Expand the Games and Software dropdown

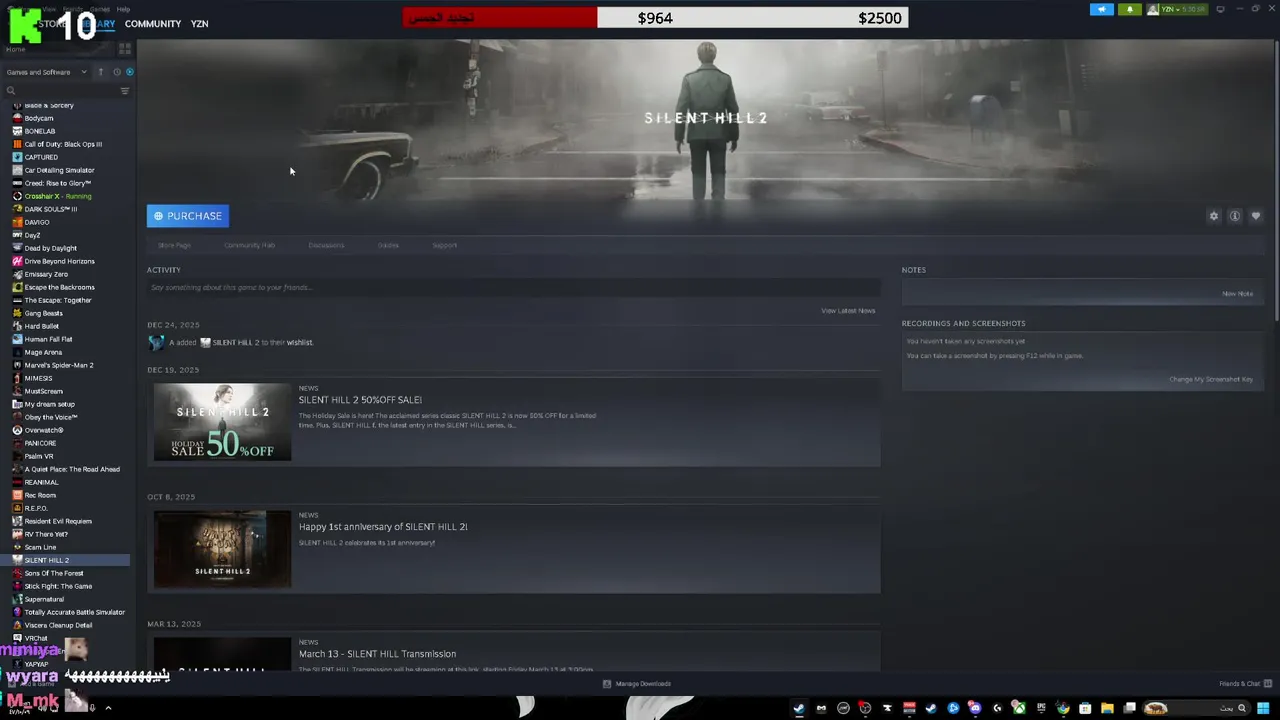pyautogui.click(x=46, y=72)
